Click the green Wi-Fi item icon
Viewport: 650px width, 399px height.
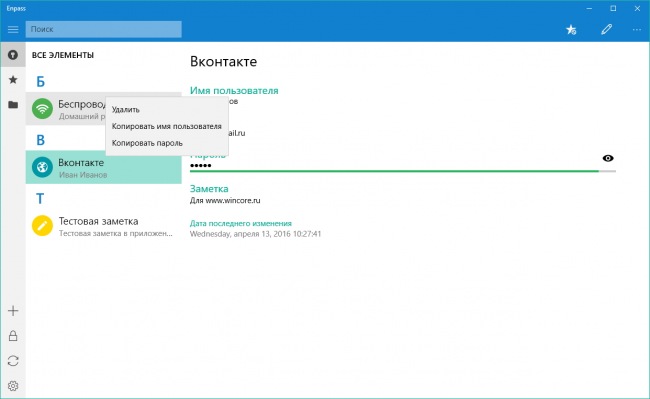point(42,109)
